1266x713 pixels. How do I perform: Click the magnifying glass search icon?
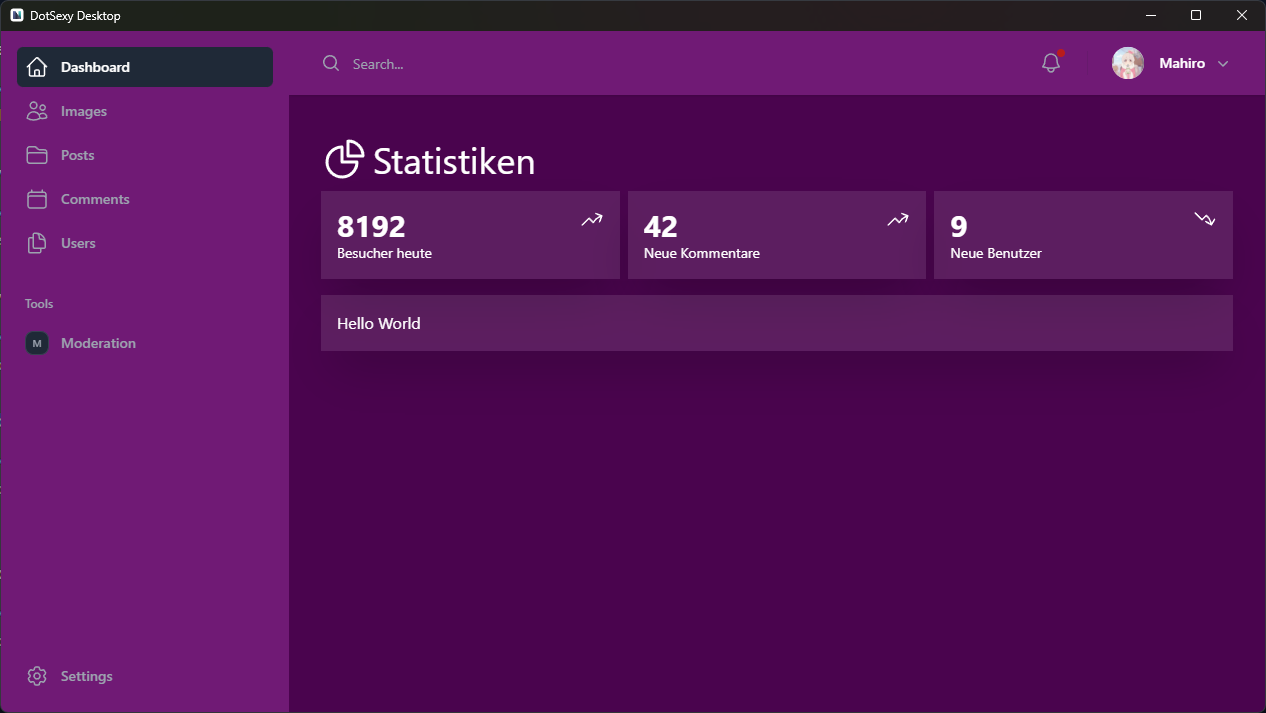331,63
